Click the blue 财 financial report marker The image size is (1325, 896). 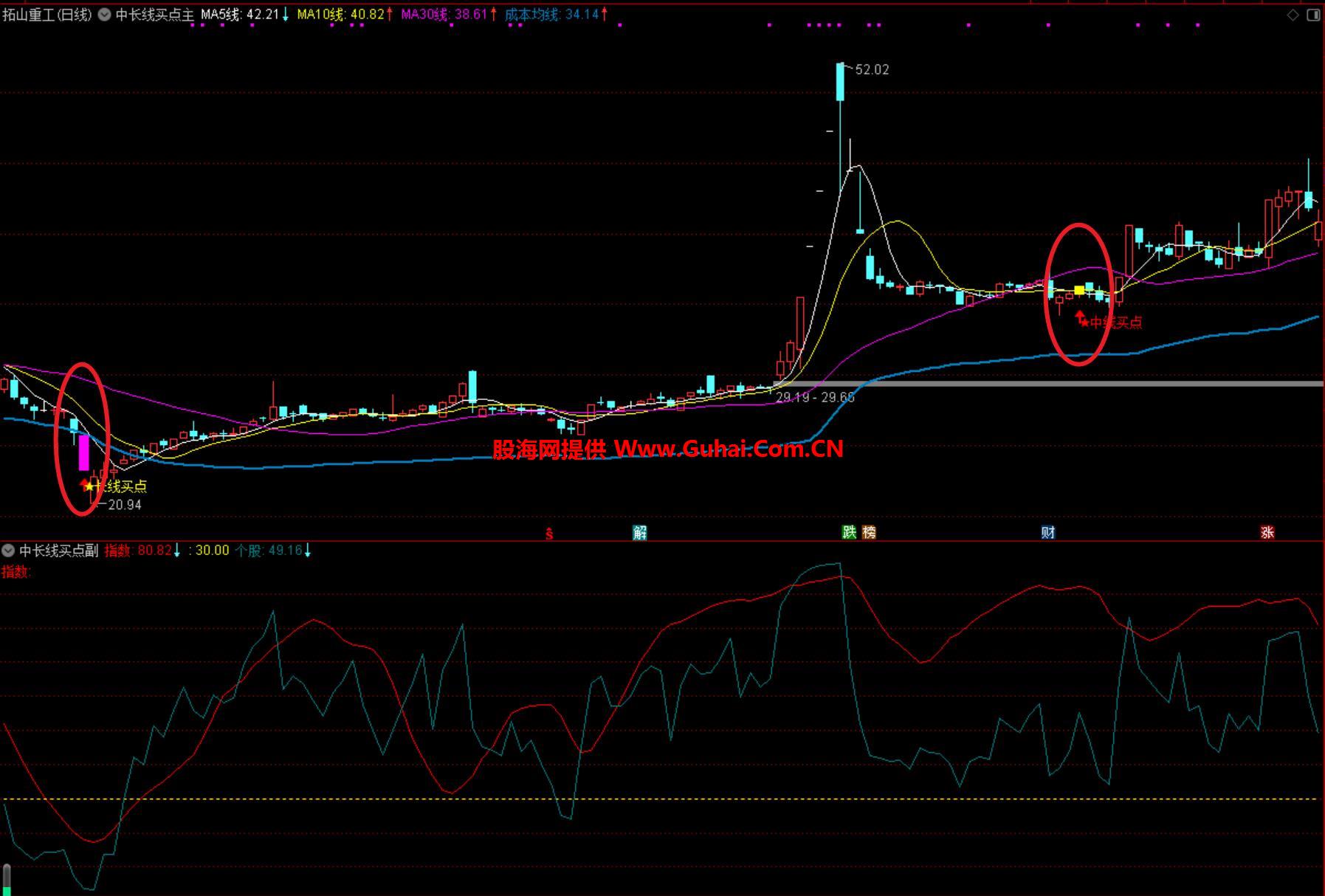click(x=1048, y=533)
